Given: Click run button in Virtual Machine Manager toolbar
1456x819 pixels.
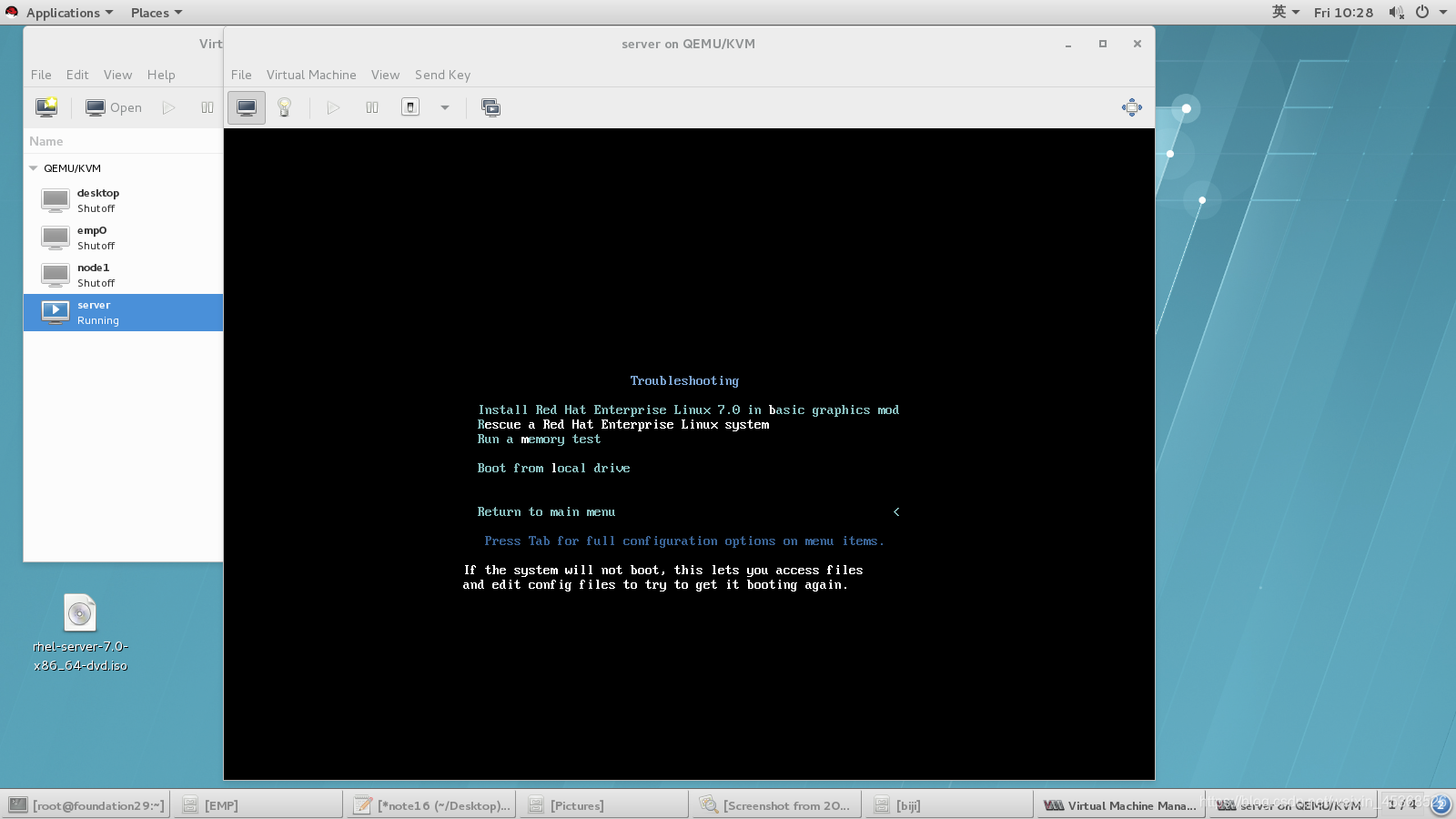Looking at the screenshot, I should (169, 107).
